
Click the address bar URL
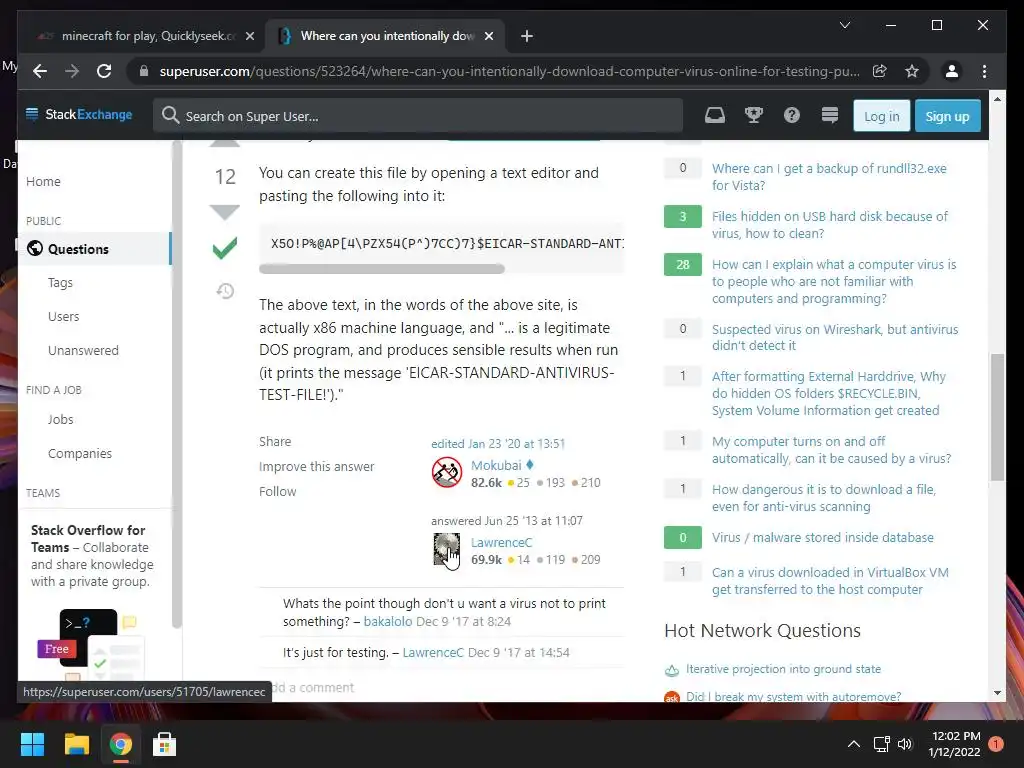pos(509,71)
